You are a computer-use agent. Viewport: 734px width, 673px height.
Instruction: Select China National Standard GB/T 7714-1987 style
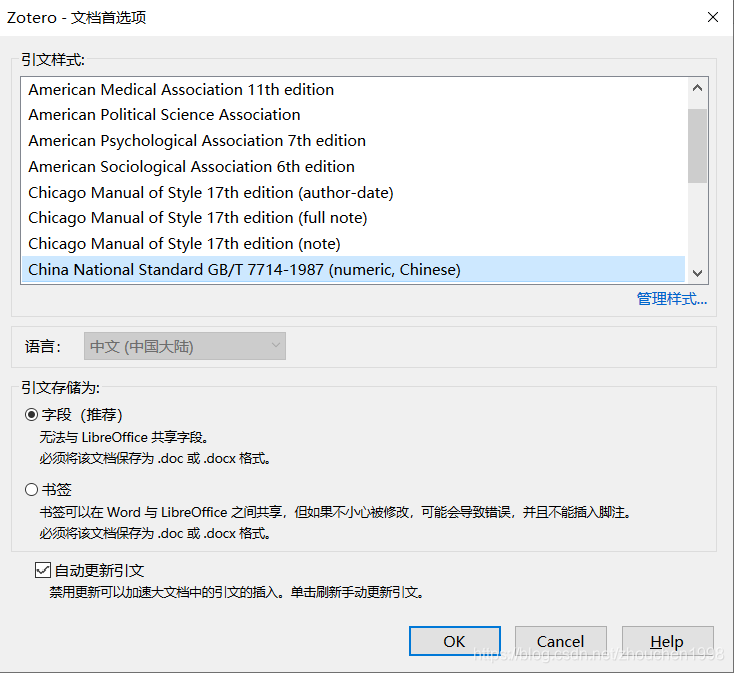point(353,269)
